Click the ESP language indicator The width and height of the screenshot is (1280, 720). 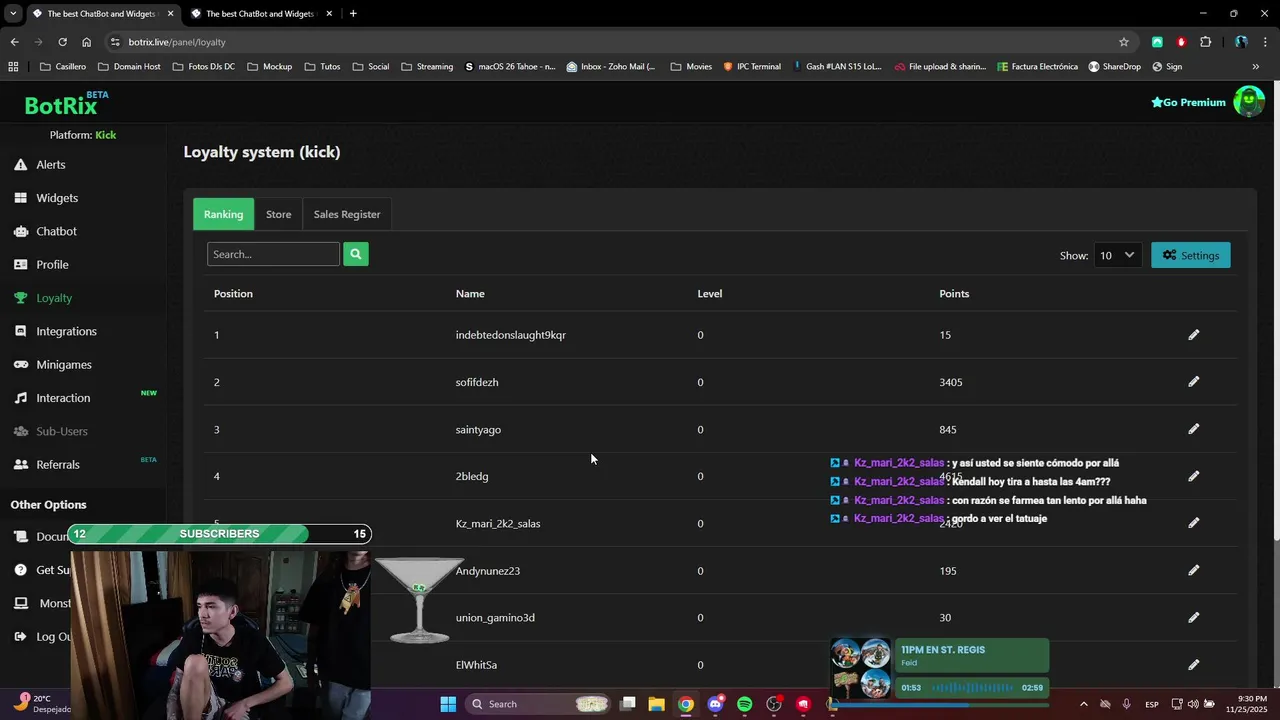tap(1152, 705)
